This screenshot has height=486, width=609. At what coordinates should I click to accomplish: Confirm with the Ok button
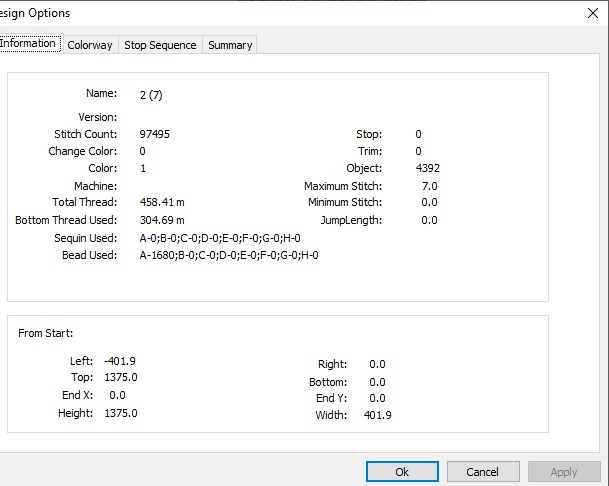pyautogui.click(x=402, y=472)
